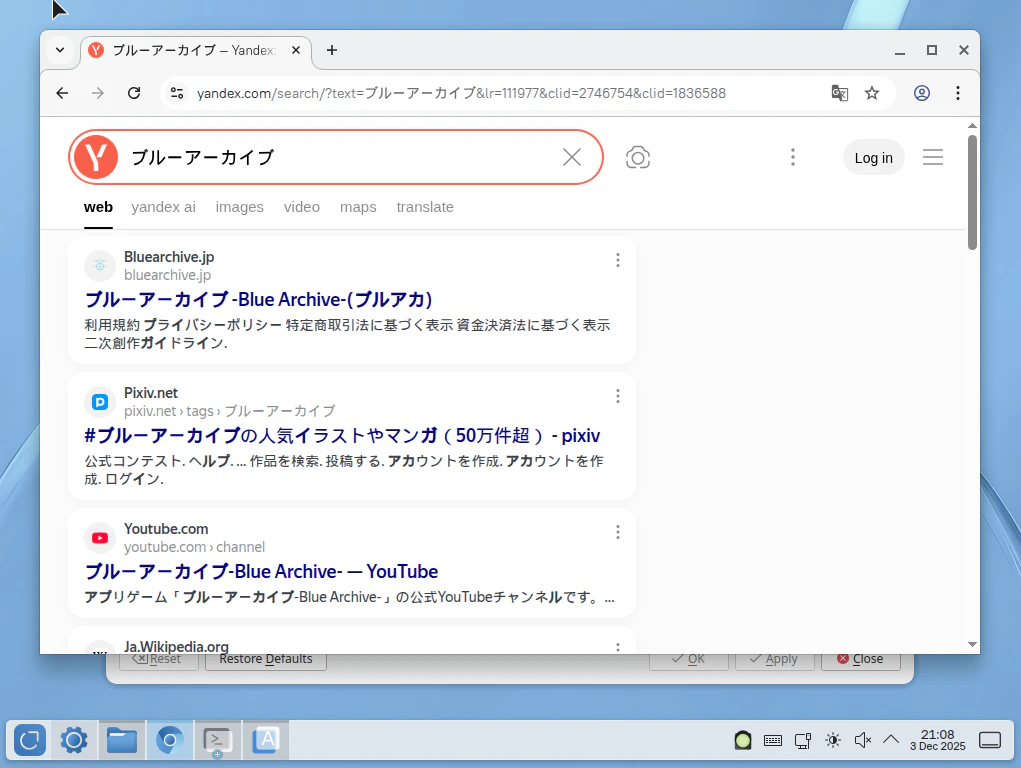Open the terminal from the taskbar
The width and height of the screenshot is (1021, 768).
pos(217,741)
